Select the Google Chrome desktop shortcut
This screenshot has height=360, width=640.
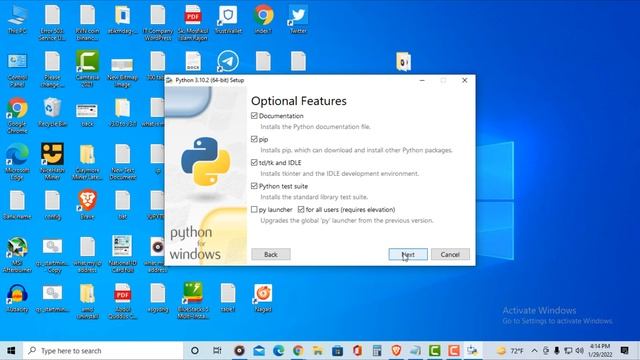click(17, 116)
